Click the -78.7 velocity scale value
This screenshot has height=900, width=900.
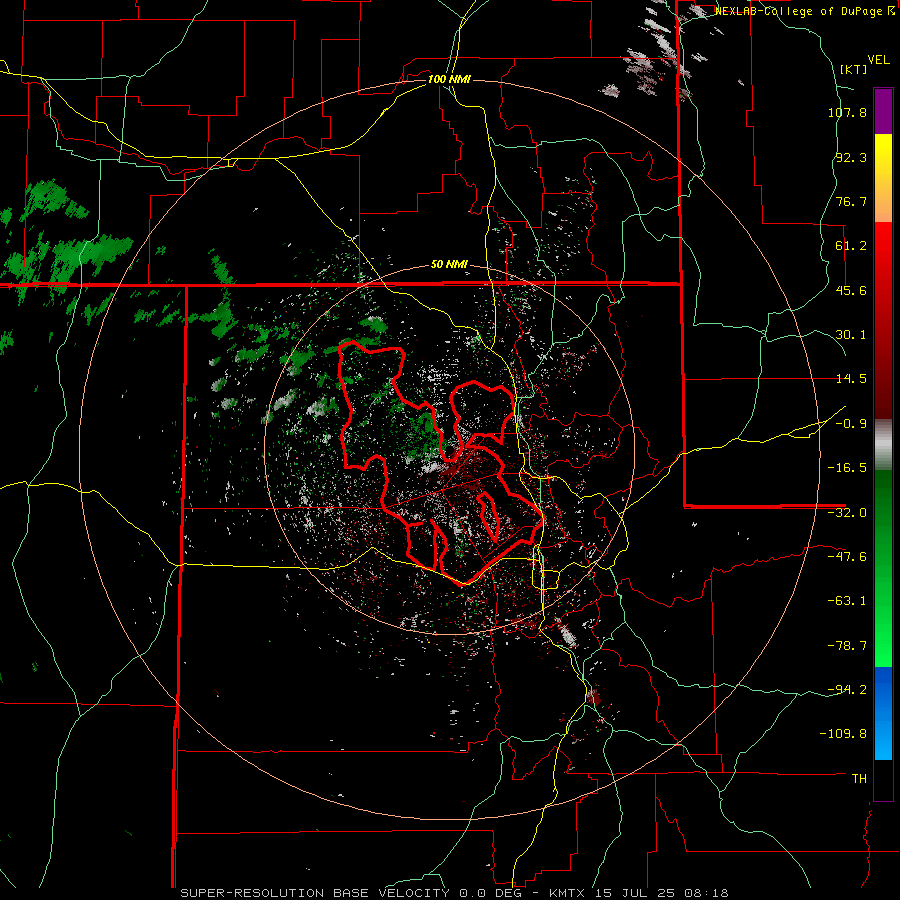(847, 646)
